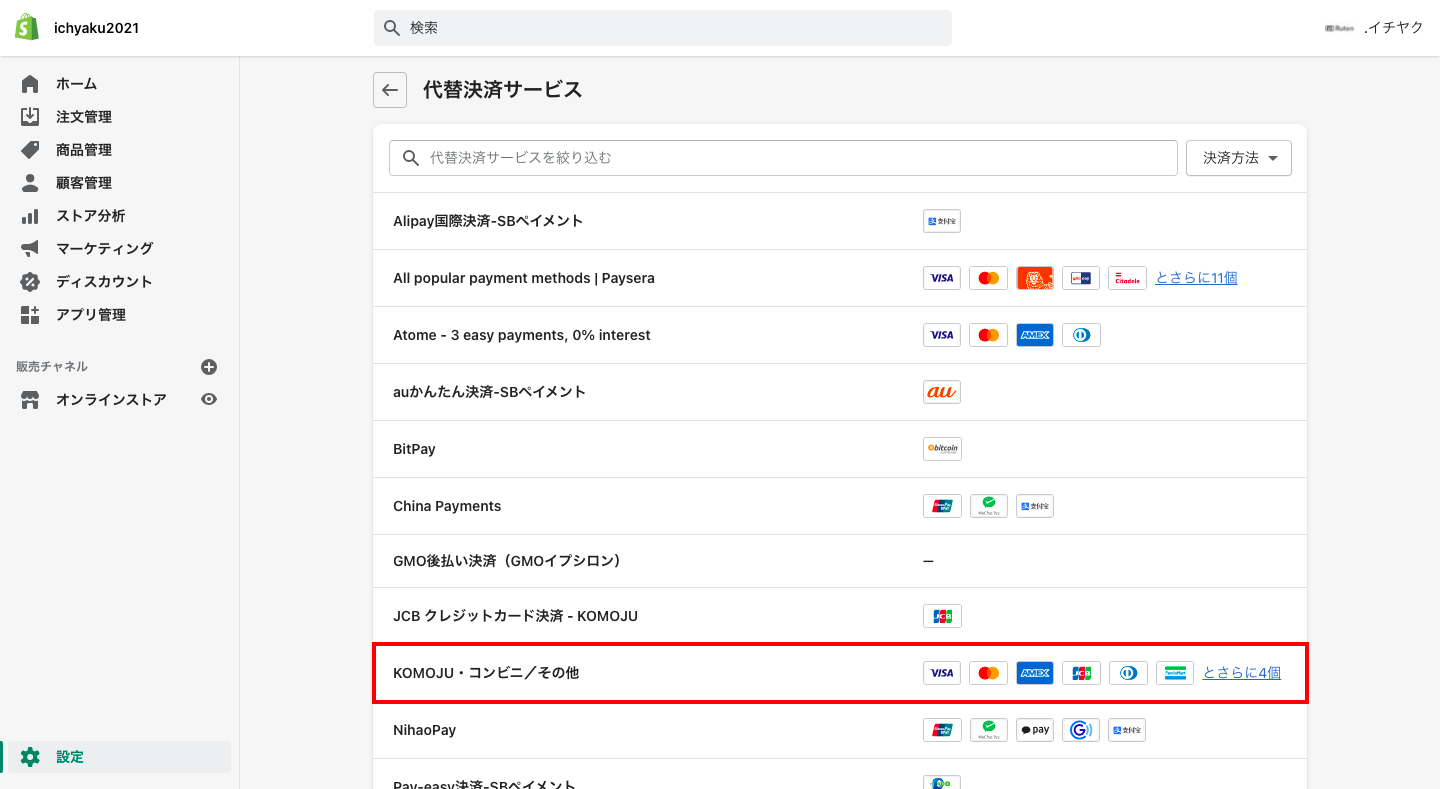Viewport: 1440px width, 789px height.
Task: Click the ディスカウント badge icon
Action: tap(30, 282)
